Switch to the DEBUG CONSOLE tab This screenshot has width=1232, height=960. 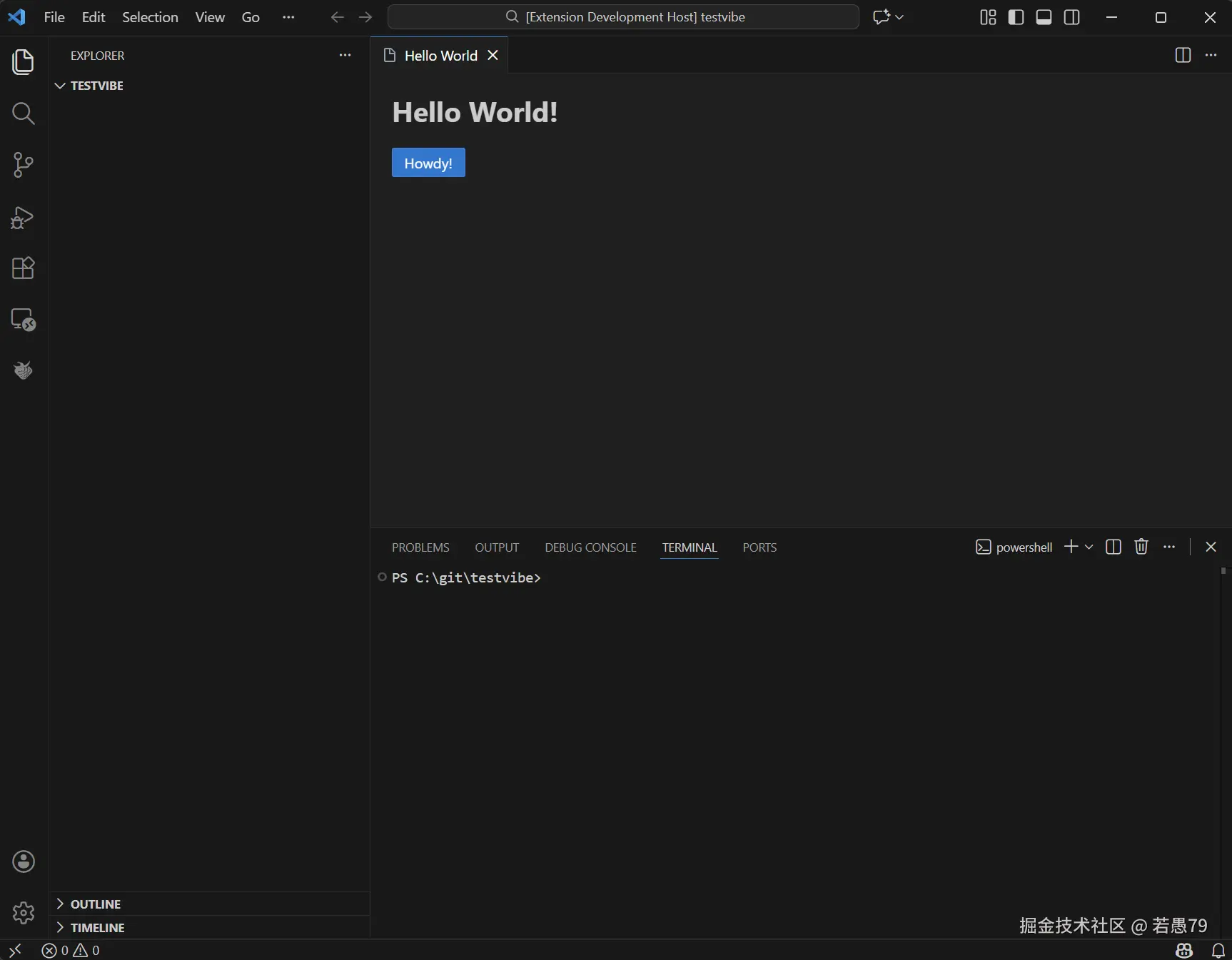[590, 547]
